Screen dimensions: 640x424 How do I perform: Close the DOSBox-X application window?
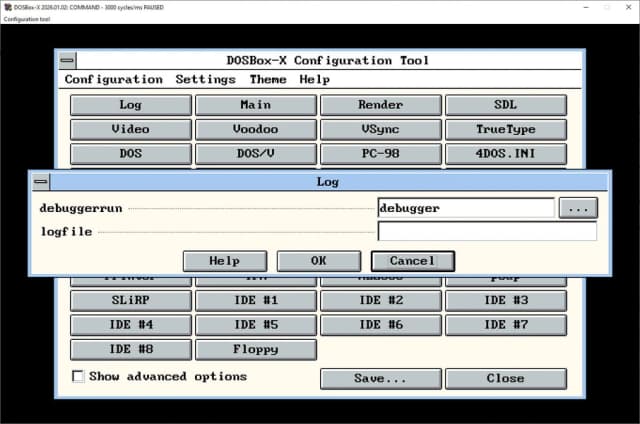pyautogui.click(x=629, y=7)
